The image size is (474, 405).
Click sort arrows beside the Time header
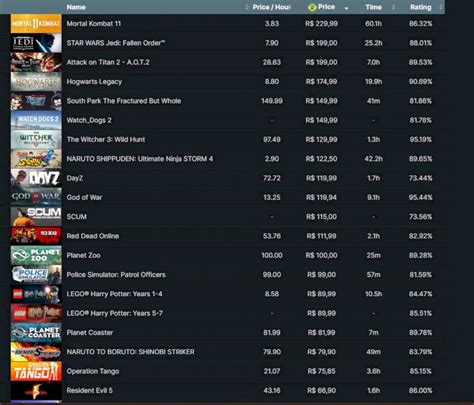394,7
